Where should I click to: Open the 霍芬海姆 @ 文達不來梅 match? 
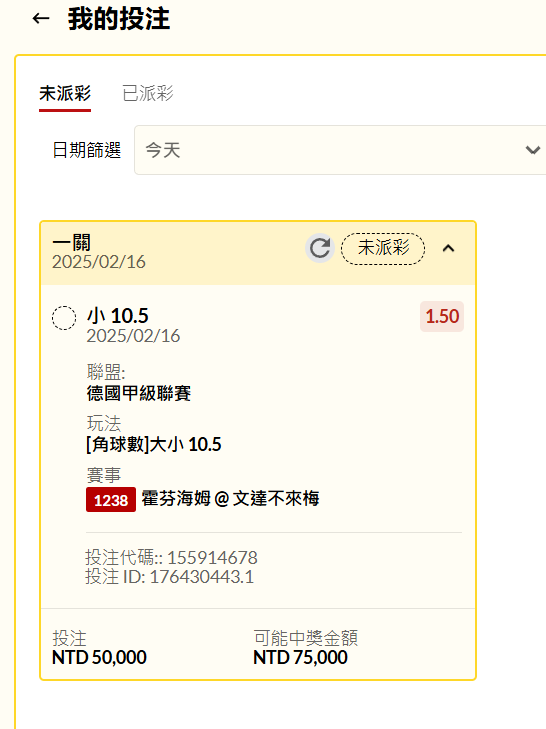[230, 499]
